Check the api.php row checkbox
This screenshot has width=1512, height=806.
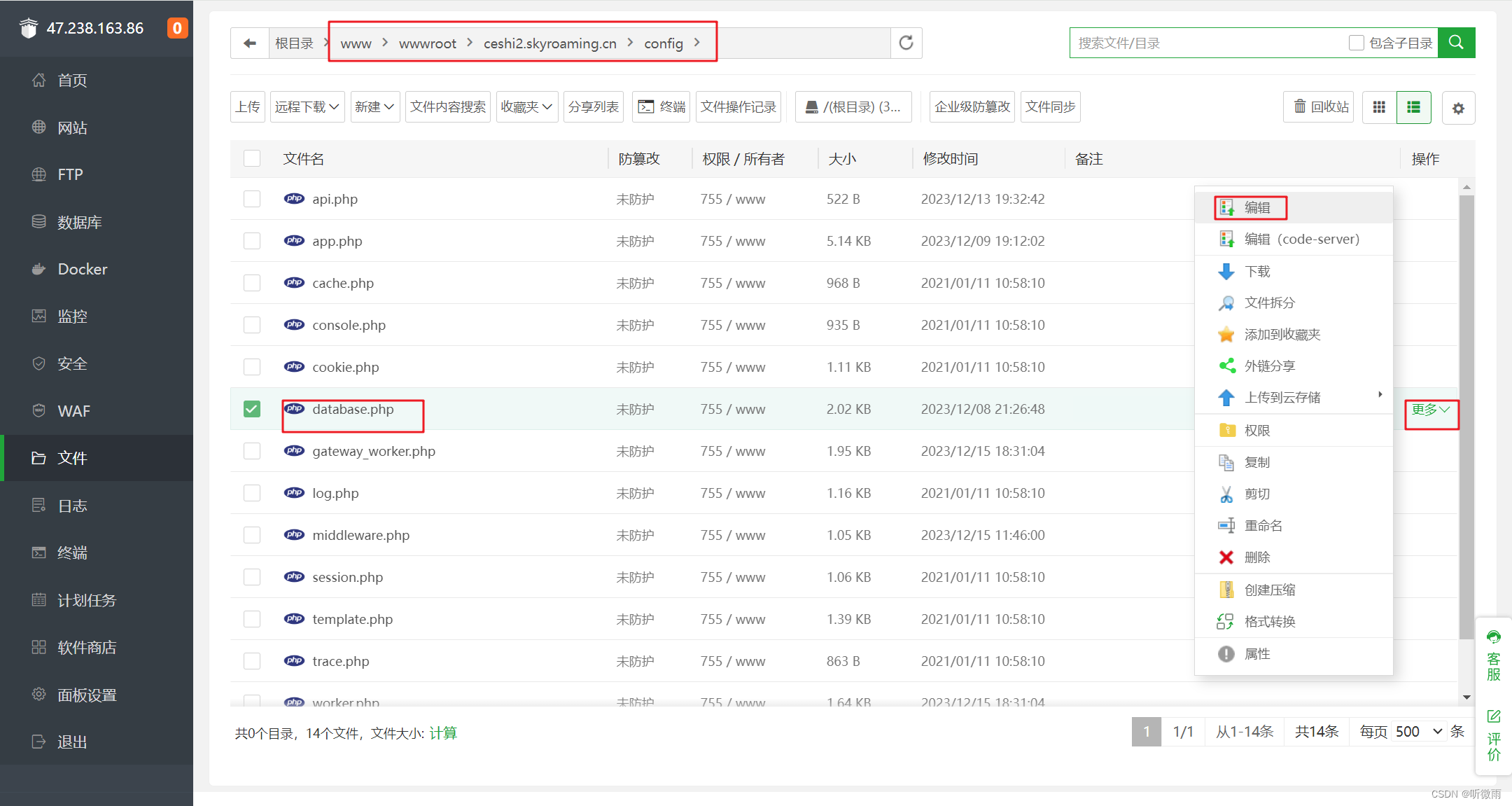[x=252, y=199]
